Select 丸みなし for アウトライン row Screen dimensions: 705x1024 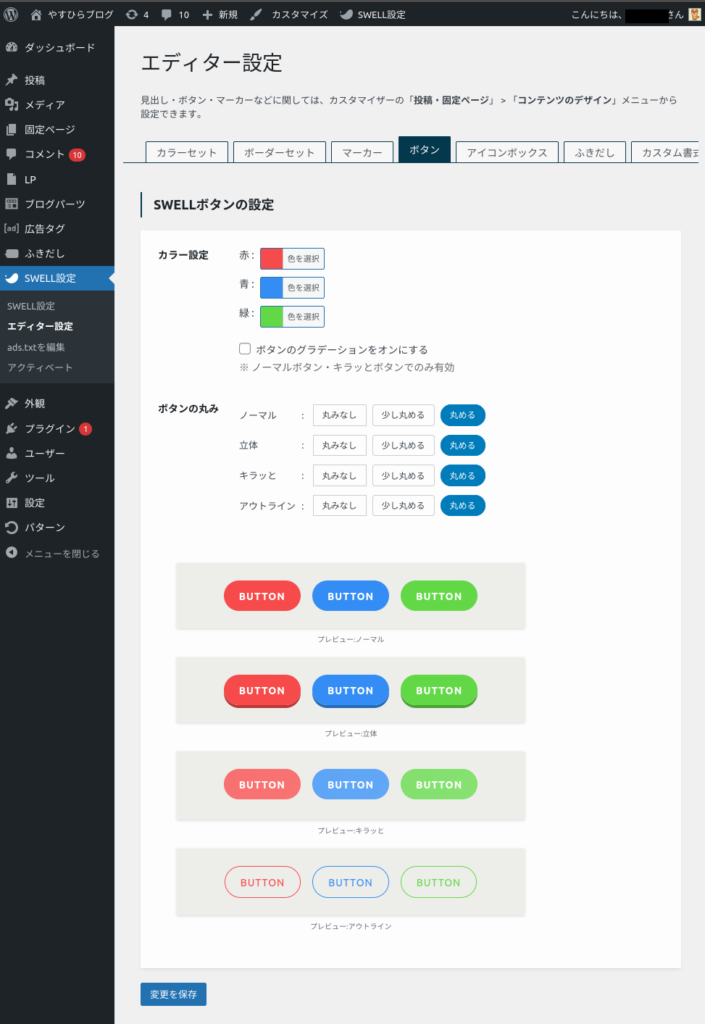click(339, 505)
